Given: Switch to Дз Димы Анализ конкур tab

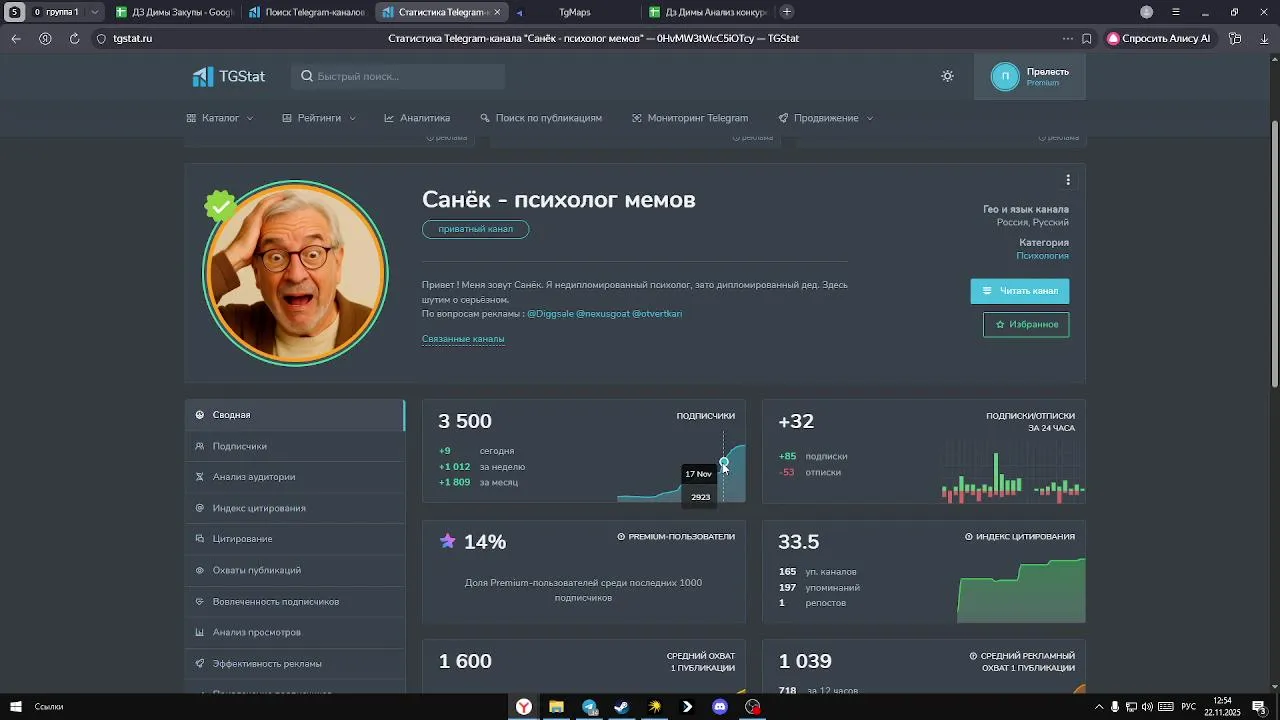Looking at the screenshot, I should [x=708, y=12].
